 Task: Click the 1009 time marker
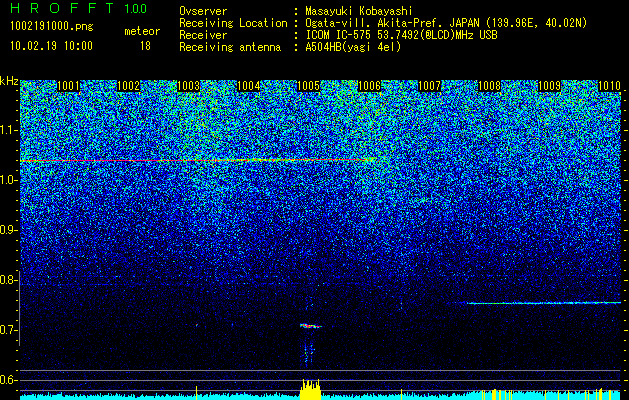click(549, 86)
